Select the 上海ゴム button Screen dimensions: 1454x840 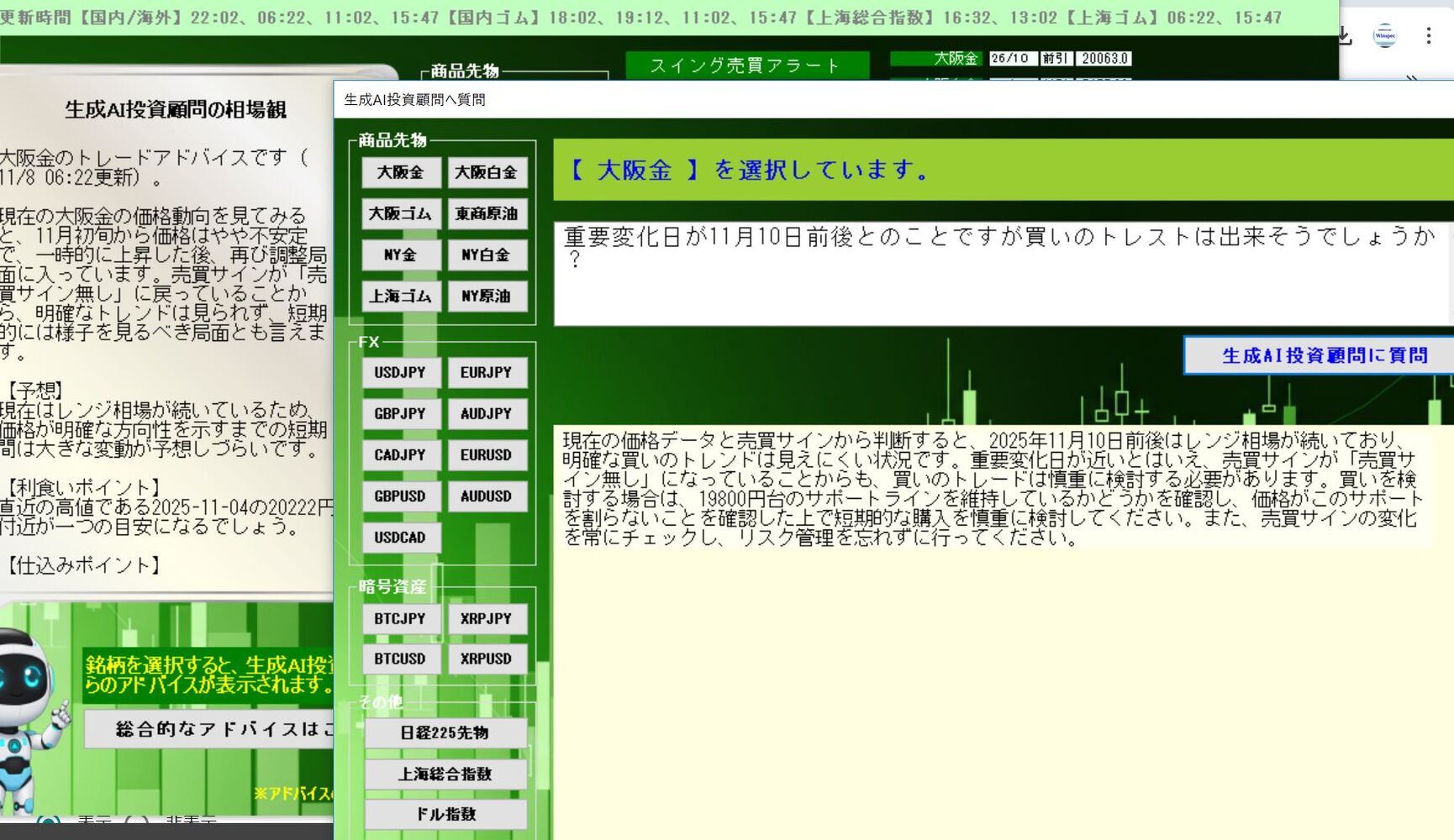tap(401, 296)
